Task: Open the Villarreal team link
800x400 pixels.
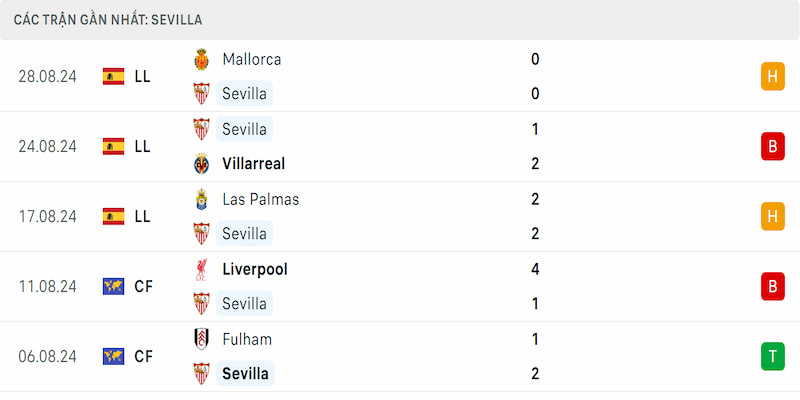Action: [254, 164]
